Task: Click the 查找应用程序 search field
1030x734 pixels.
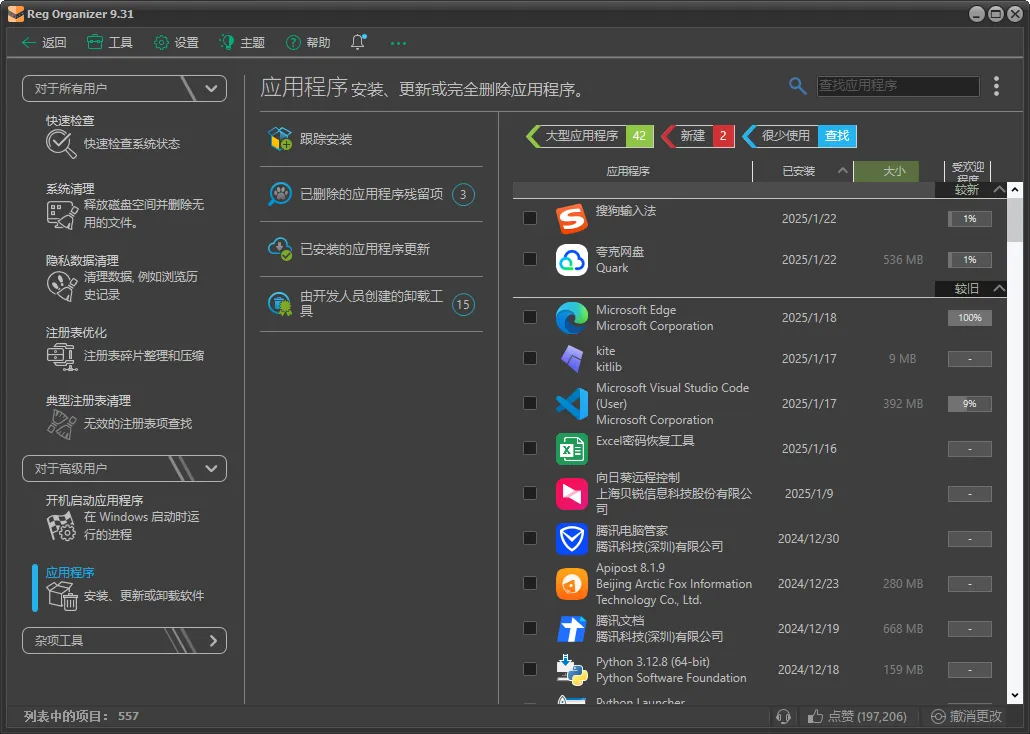Action: tap(898, 85)
